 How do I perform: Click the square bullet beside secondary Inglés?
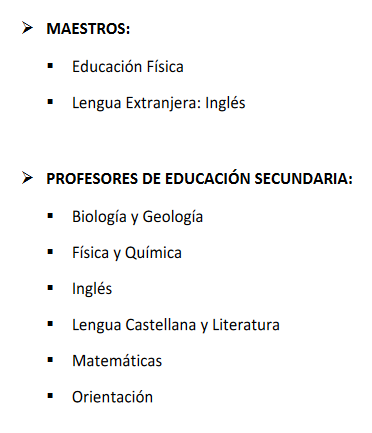coord(50,288)
